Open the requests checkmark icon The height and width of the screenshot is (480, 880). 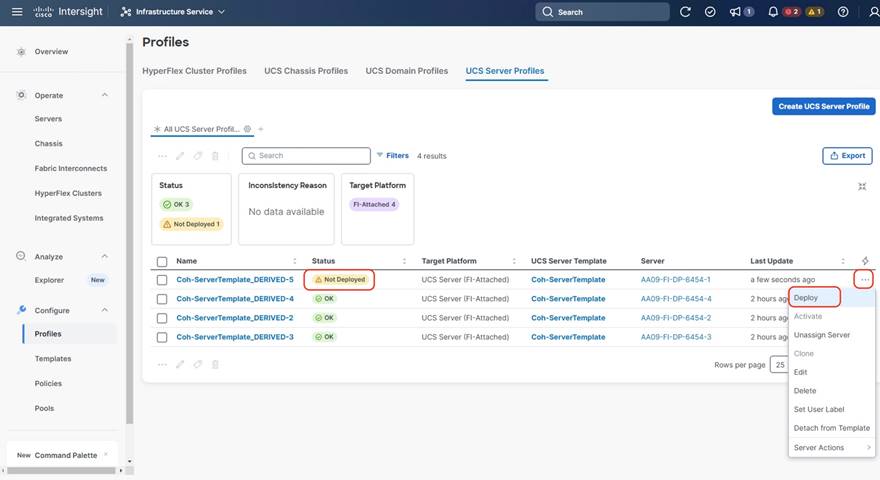click(x=710, y=12)
